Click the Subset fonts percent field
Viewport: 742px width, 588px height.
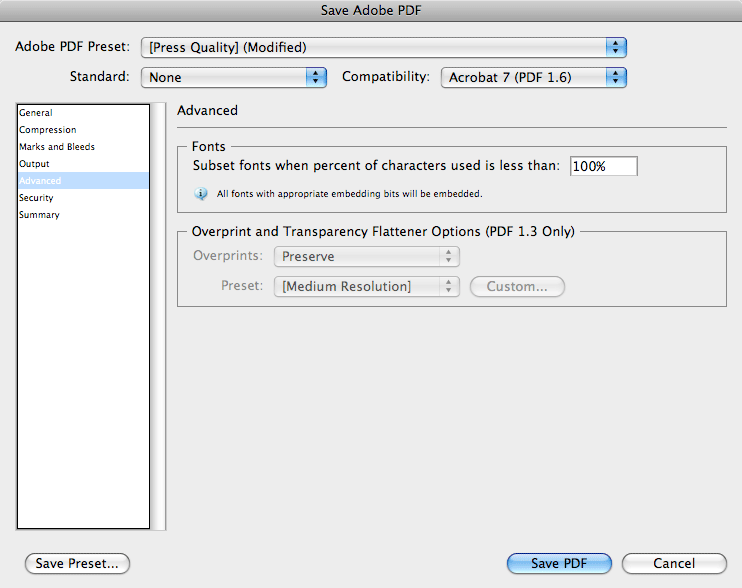(x=604, y=166)
